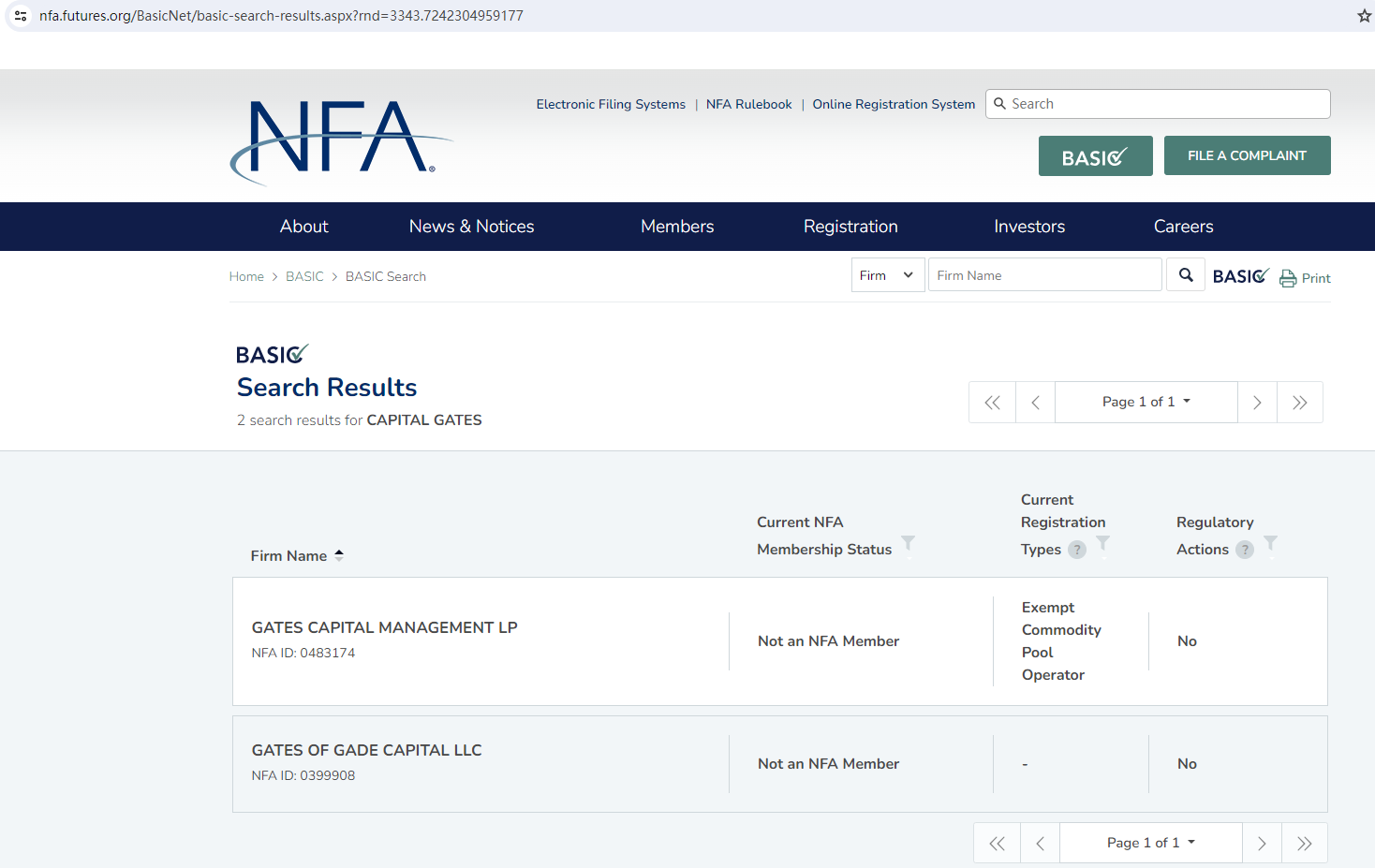Image resolution: width=1375 pixels, height=868 pixels.
Task: Filter by Current NFA Membership Status
Action: 908,543
